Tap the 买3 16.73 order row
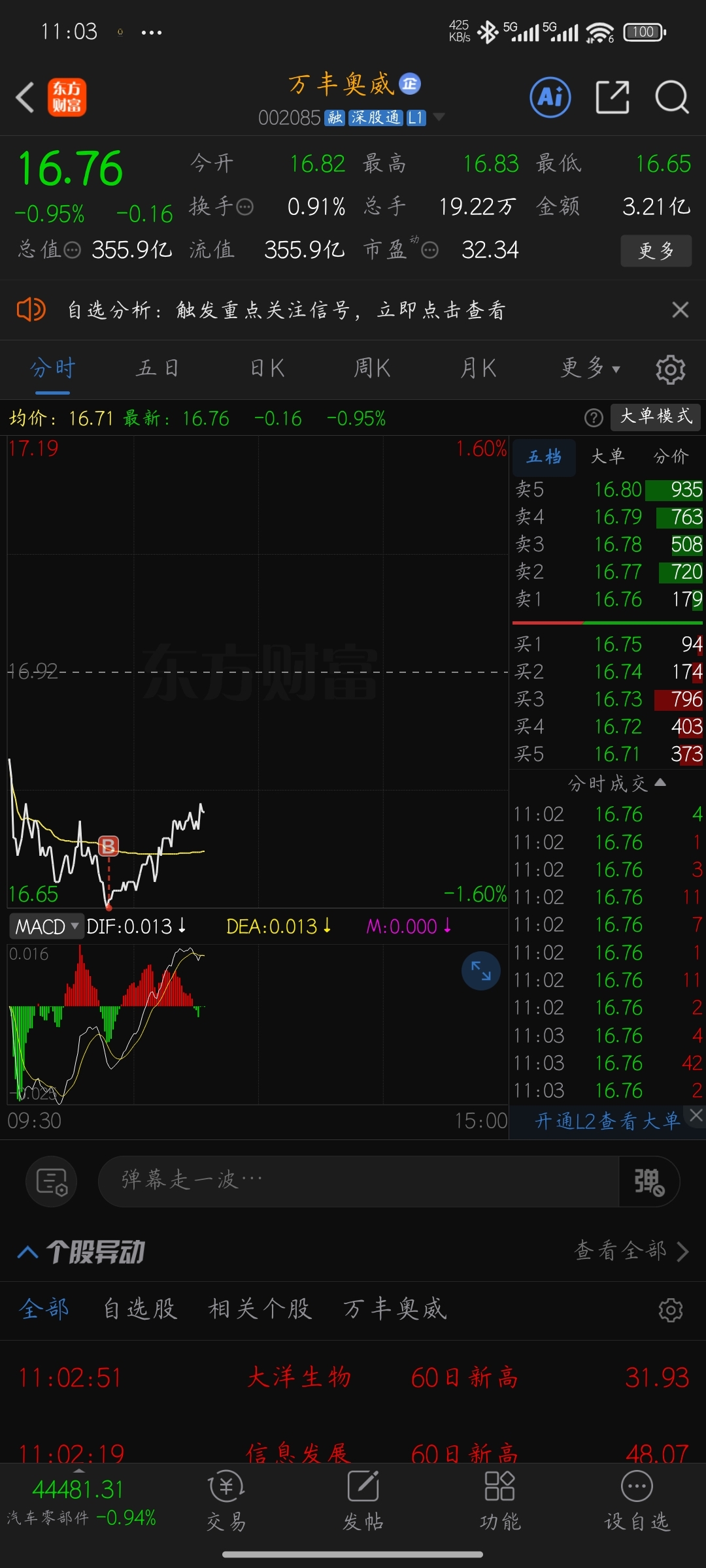This screenshot has width=706, height=1568. point(608,699)
